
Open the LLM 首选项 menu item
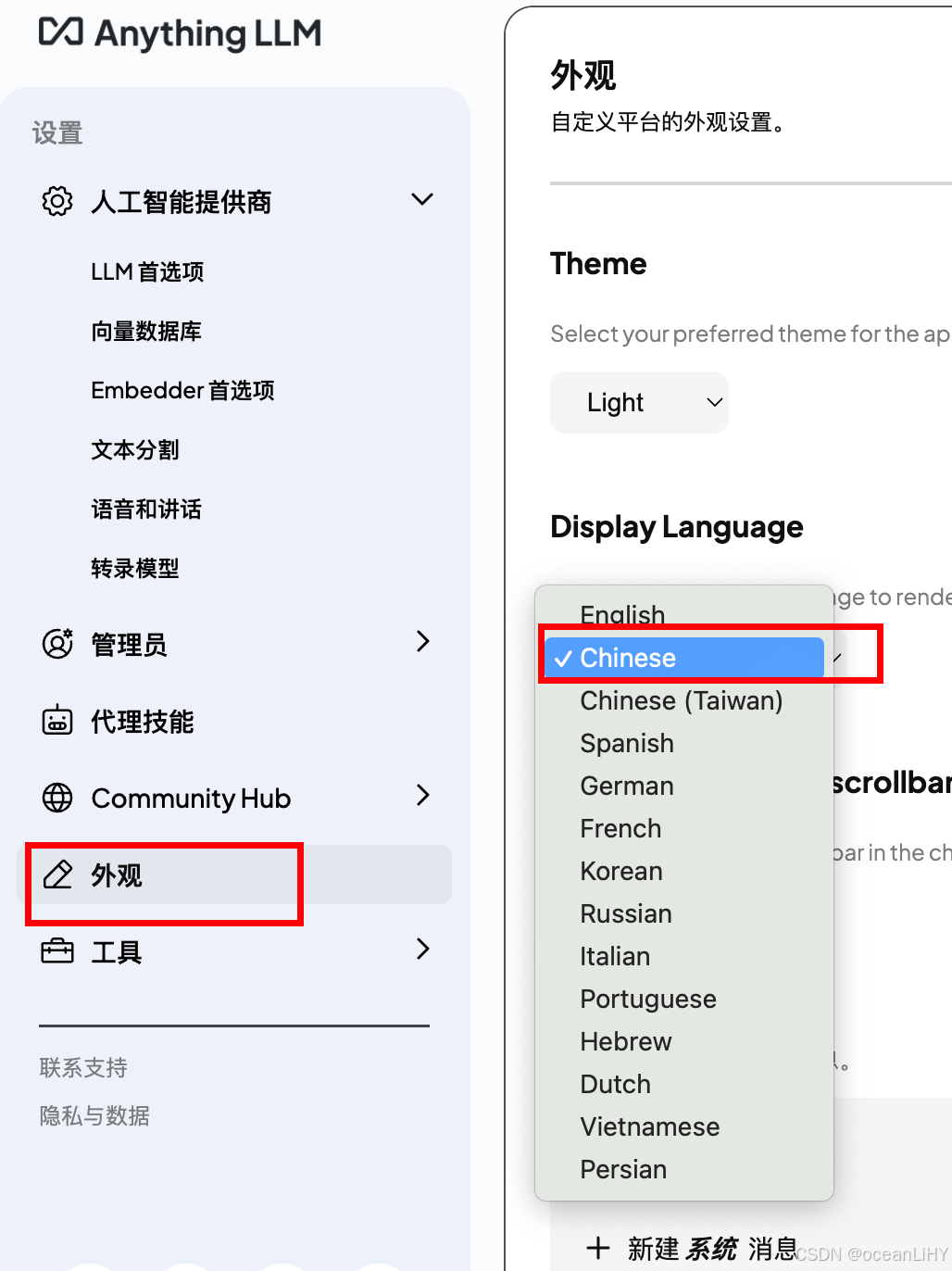pyautogui.click(x=147, y=271)
